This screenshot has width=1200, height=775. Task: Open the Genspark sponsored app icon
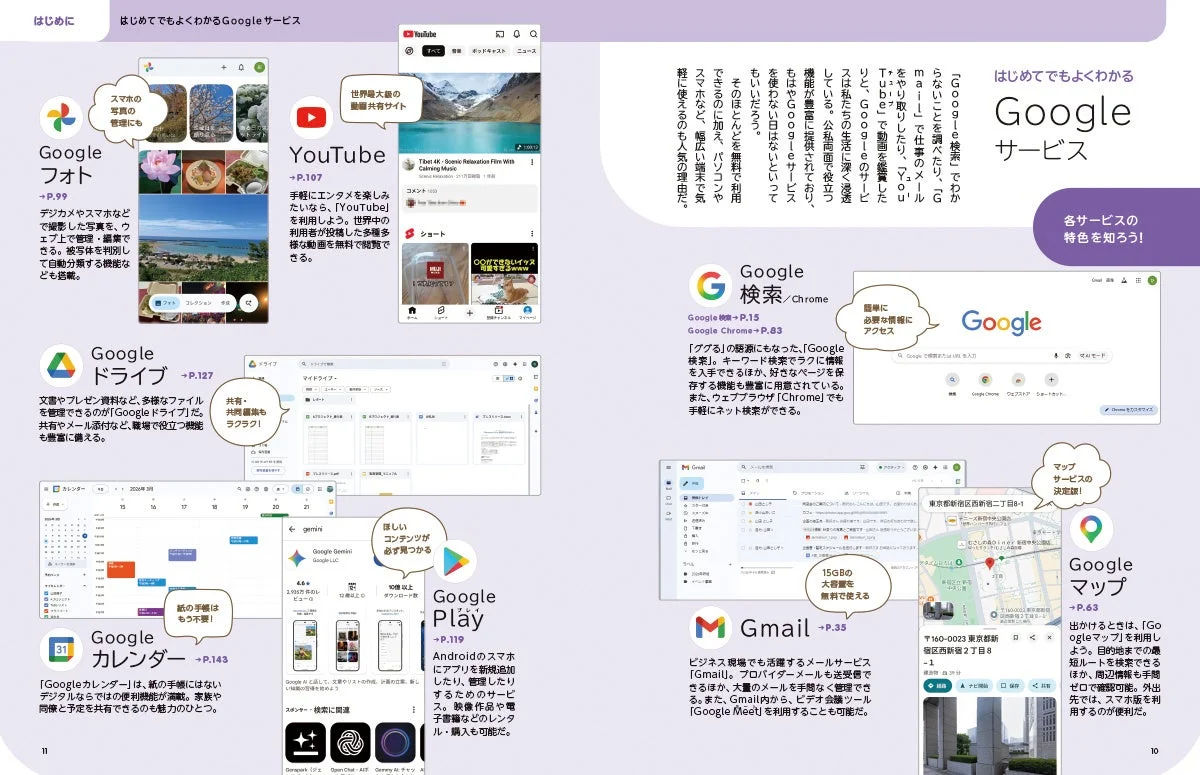tap(305, 742)
